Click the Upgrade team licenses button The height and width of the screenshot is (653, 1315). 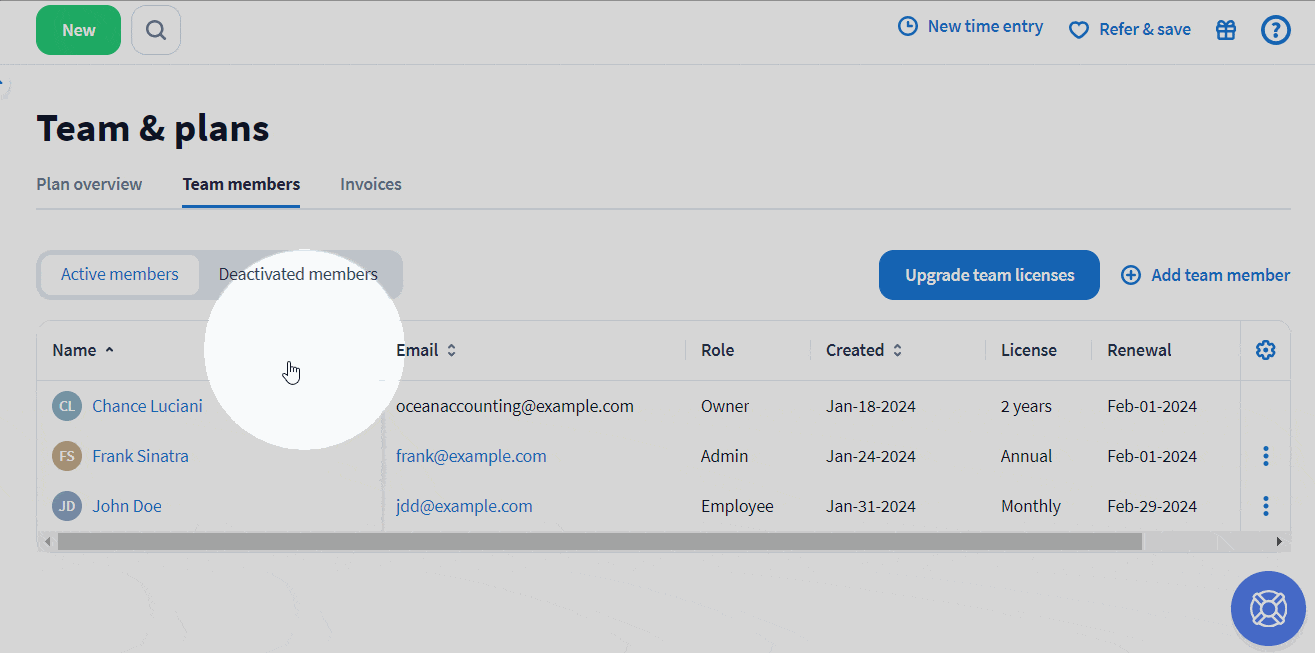(989, 275)
